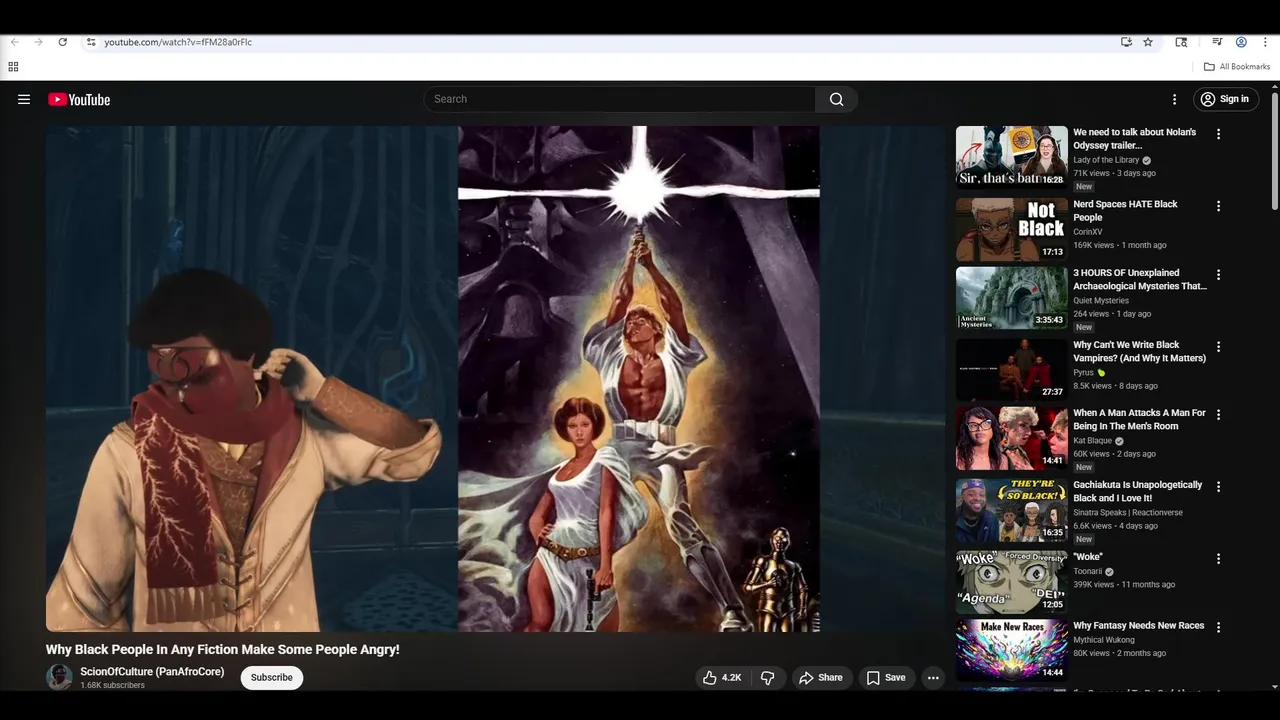
Task: Click the video title text
Action: point(222,650)
